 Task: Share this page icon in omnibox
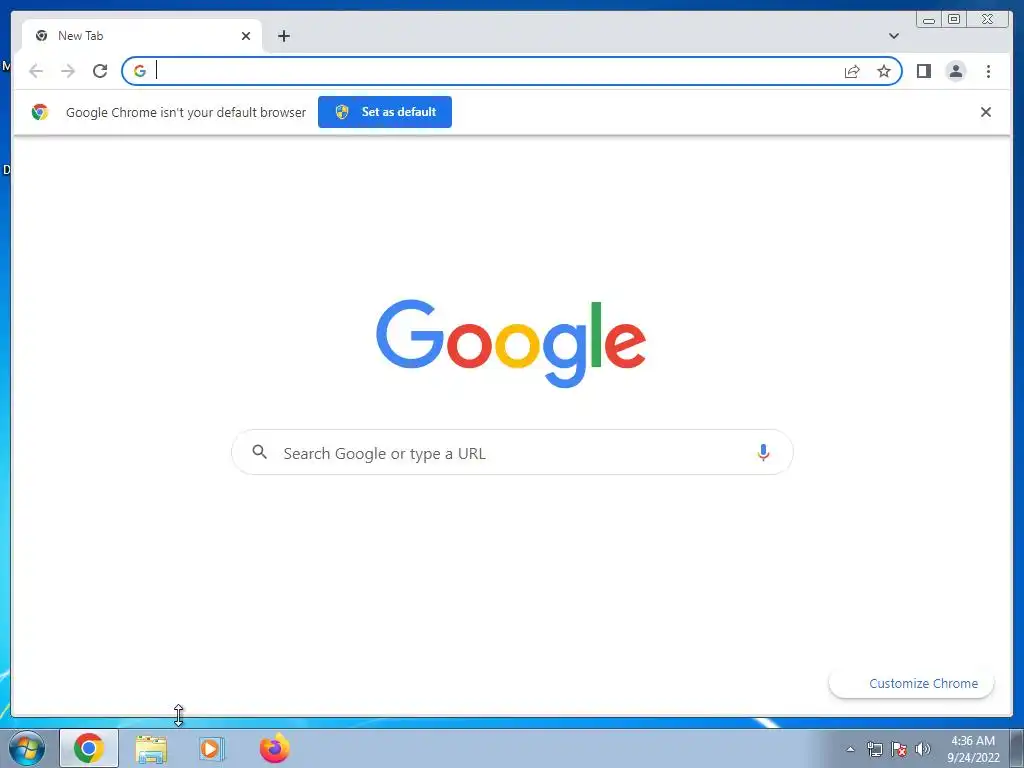(x=852, y=71)
